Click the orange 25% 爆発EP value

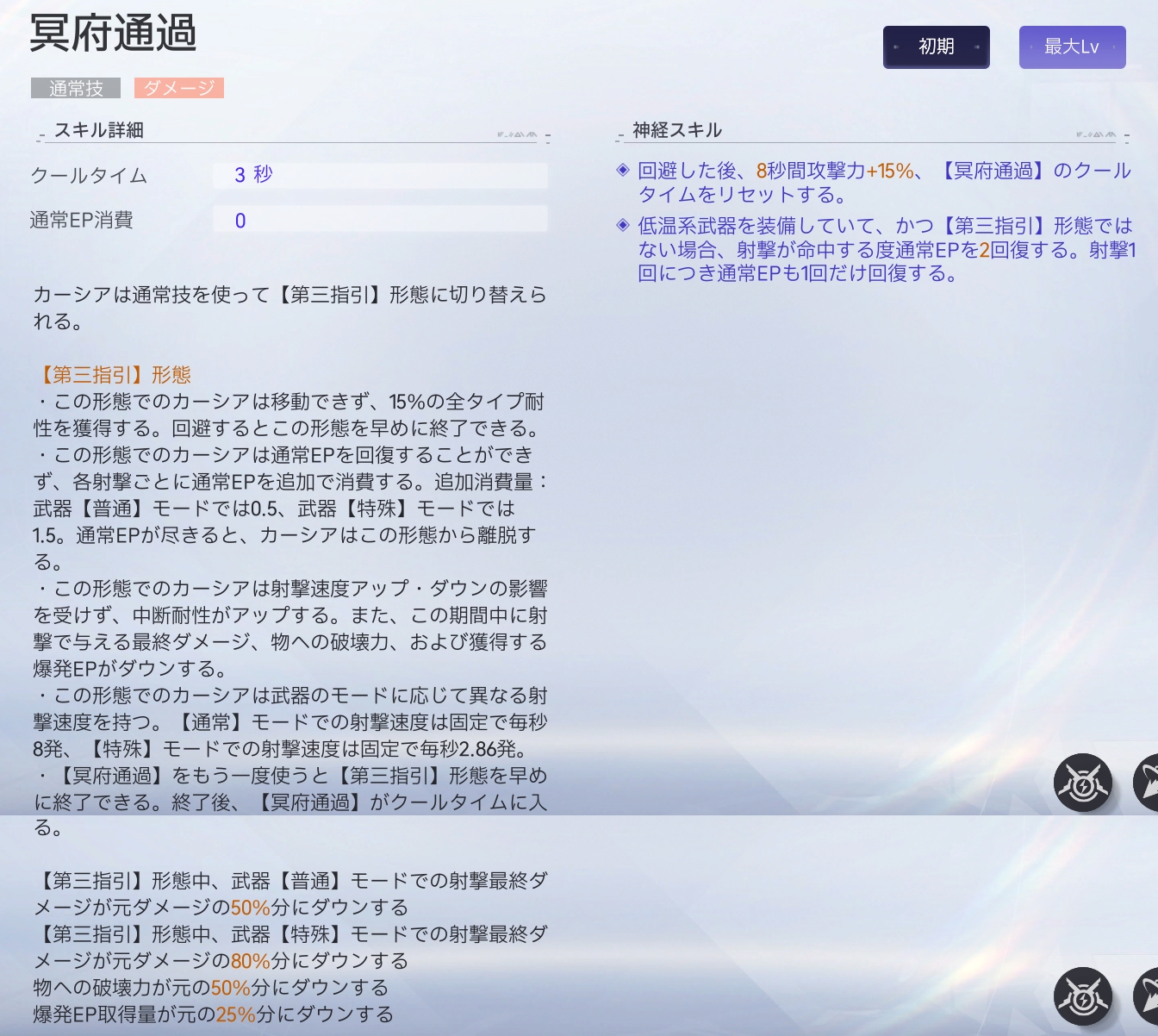coord(235,1014)
